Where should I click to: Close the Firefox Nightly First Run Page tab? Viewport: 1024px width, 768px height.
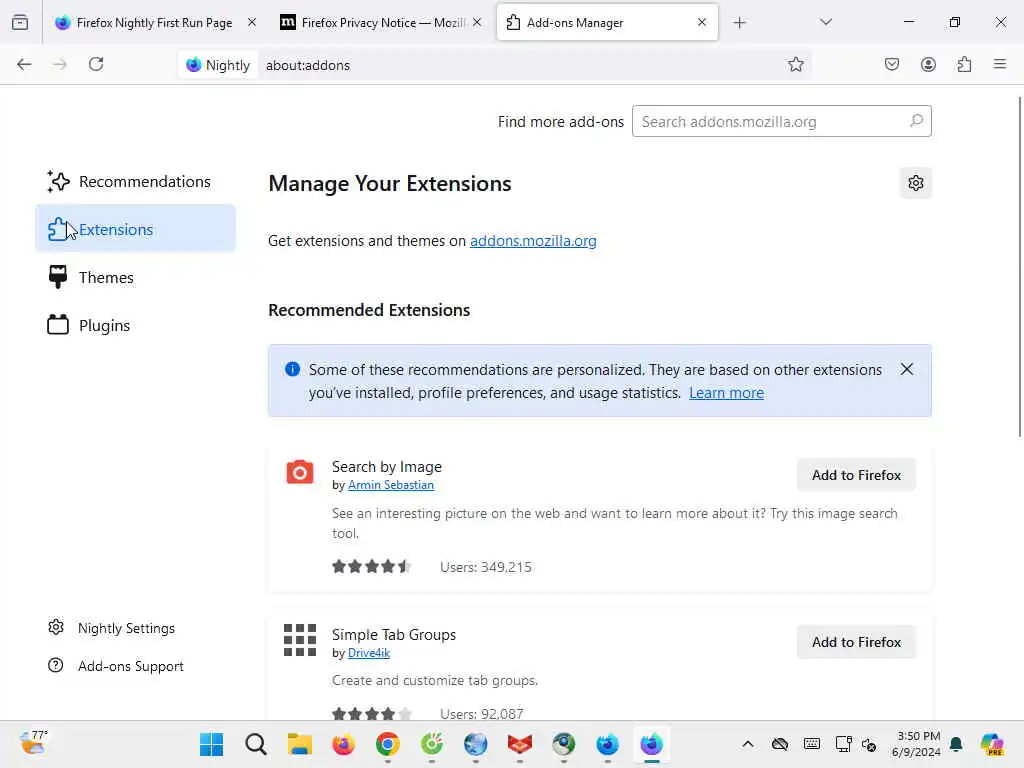click(251, 22)
